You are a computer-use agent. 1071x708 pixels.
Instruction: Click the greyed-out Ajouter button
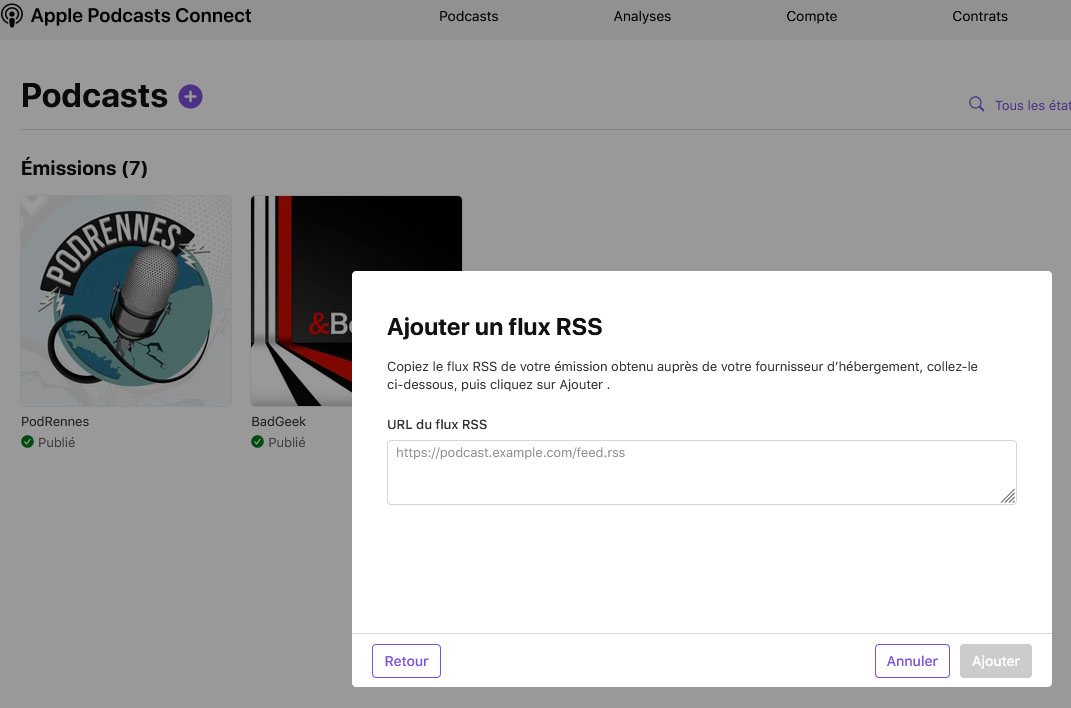pyautogui.click(x=995, y=661)
